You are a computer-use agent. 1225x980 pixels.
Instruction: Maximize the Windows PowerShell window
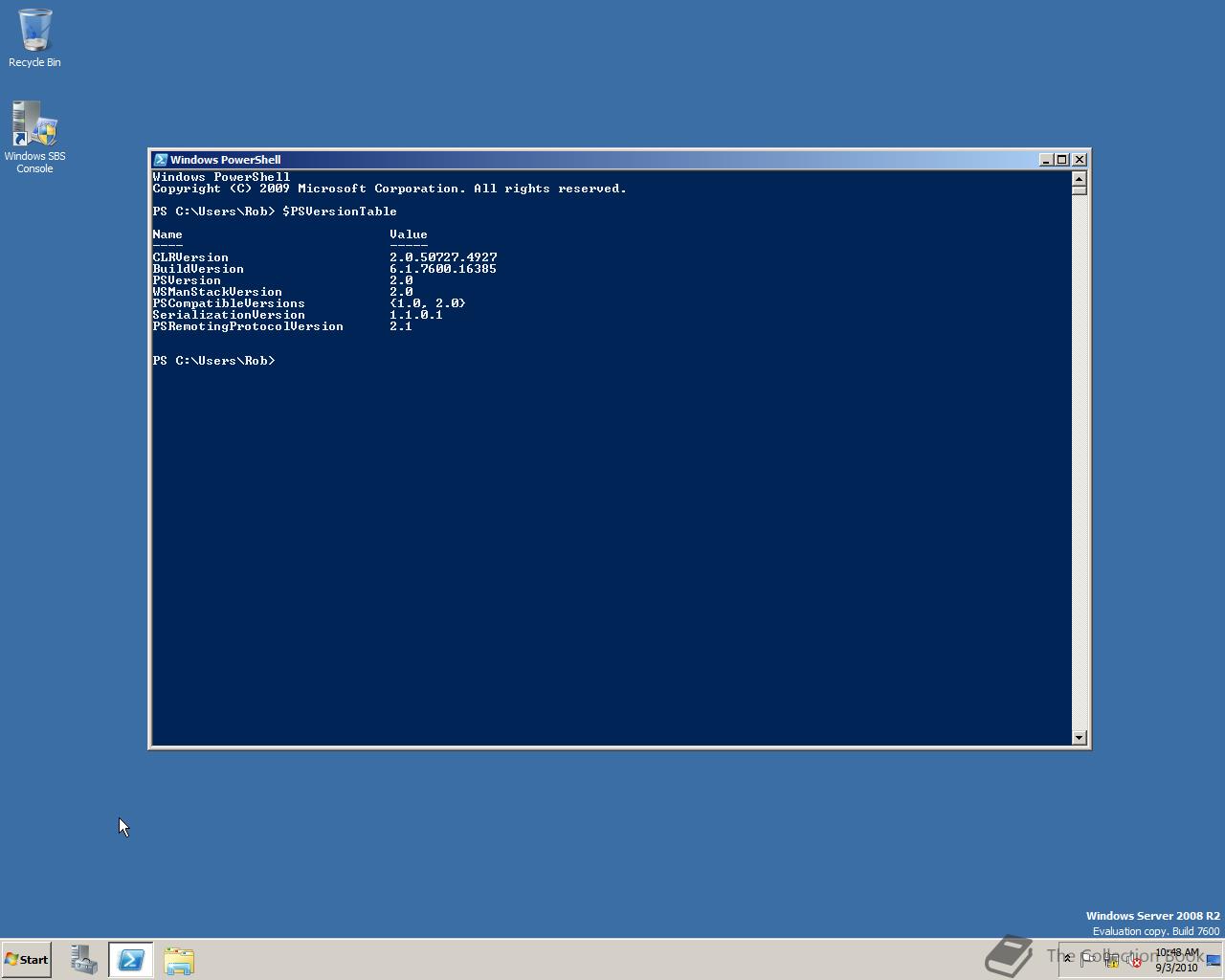tap(1062, 160)
